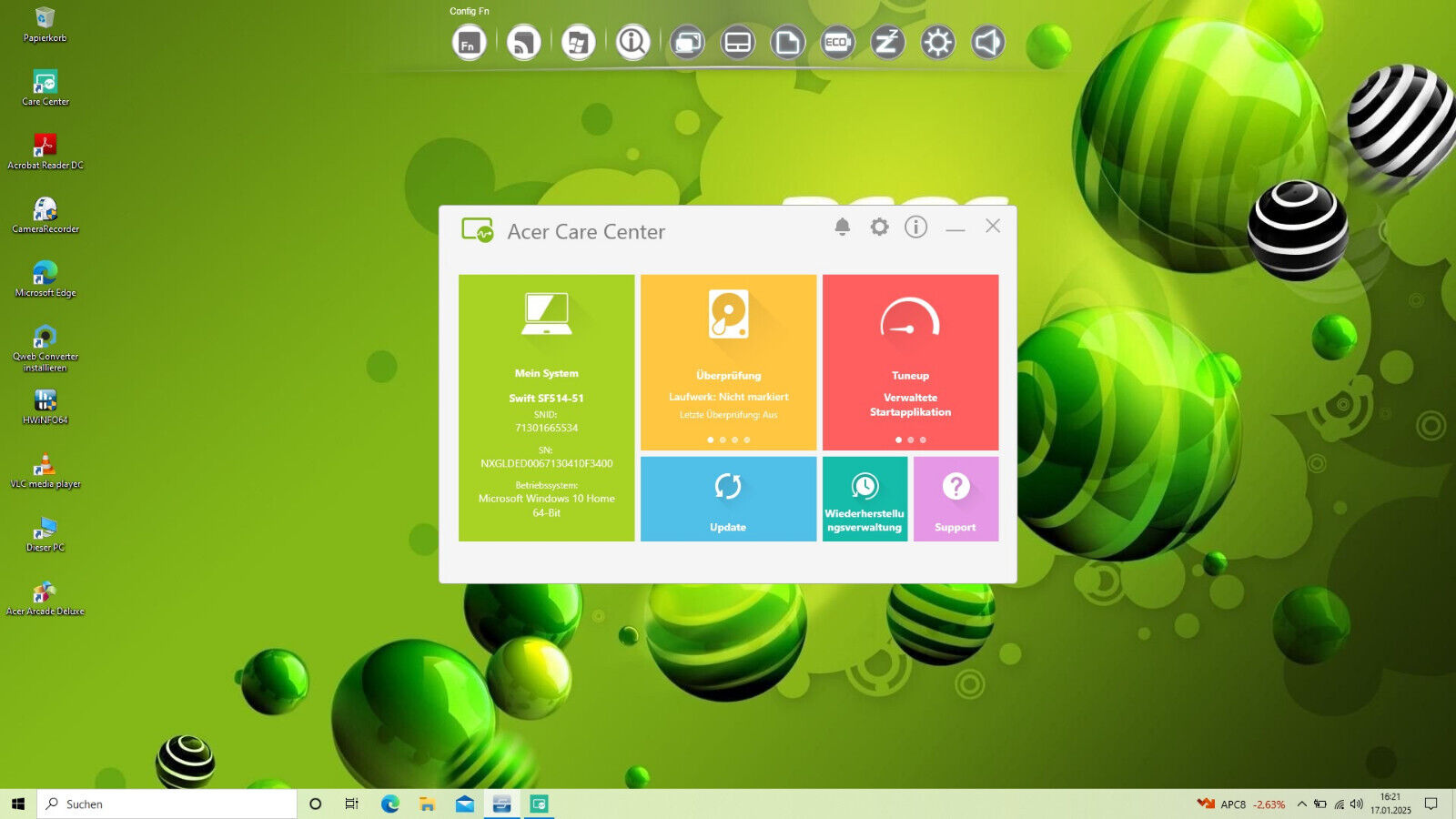Click the Windows Start button
The image size is (1456, 819).
(x=18, y=804)
